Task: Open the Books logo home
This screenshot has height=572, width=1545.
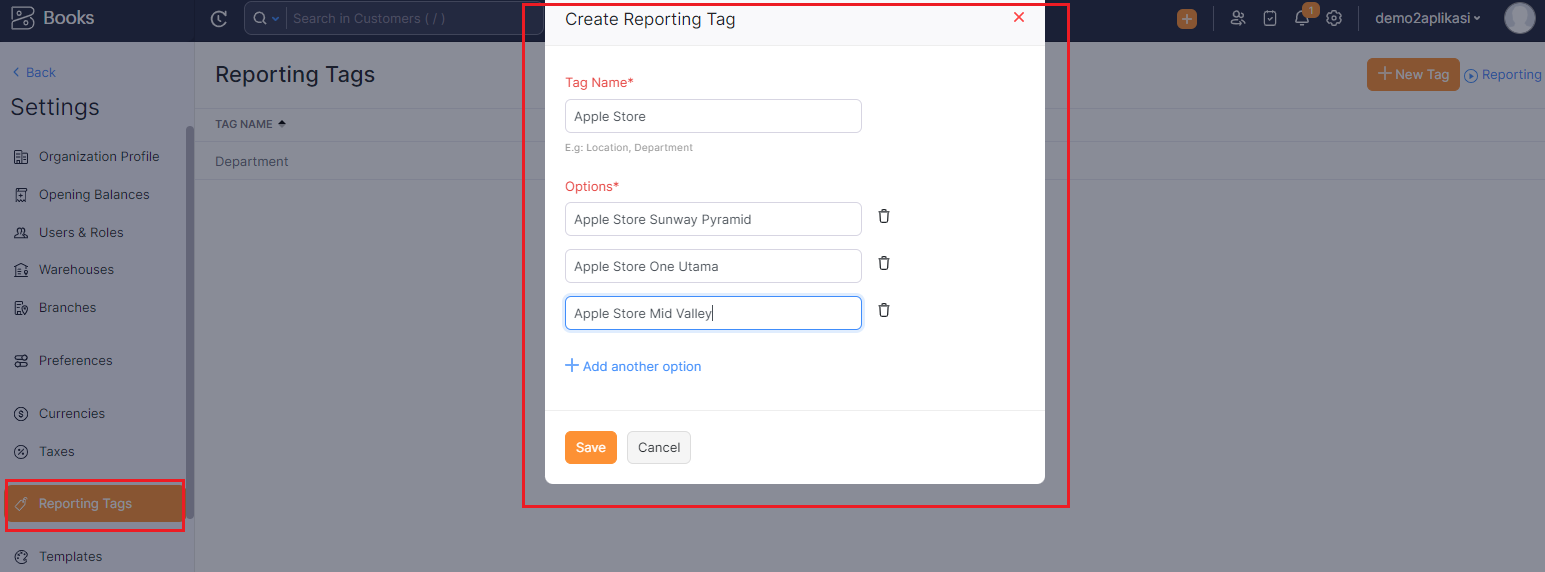Action: 53,18
